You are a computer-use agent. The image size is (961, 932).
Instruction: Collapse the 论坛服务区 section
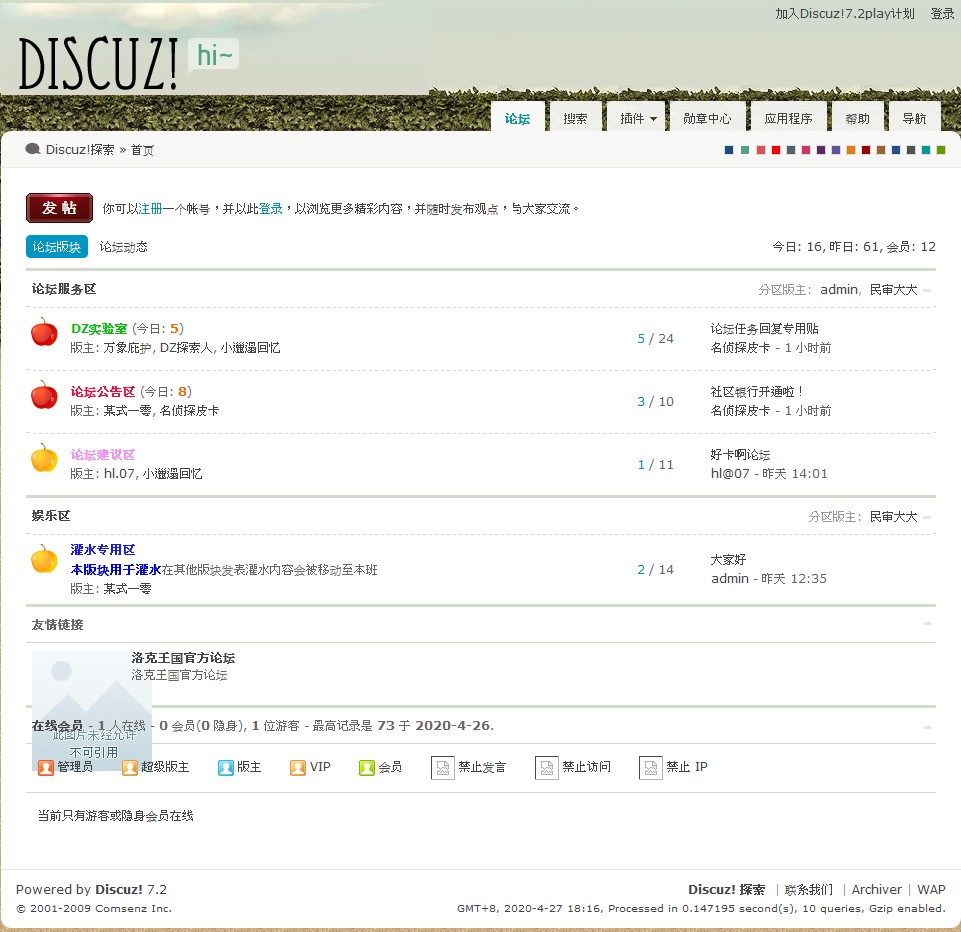(x=927, y=290)
